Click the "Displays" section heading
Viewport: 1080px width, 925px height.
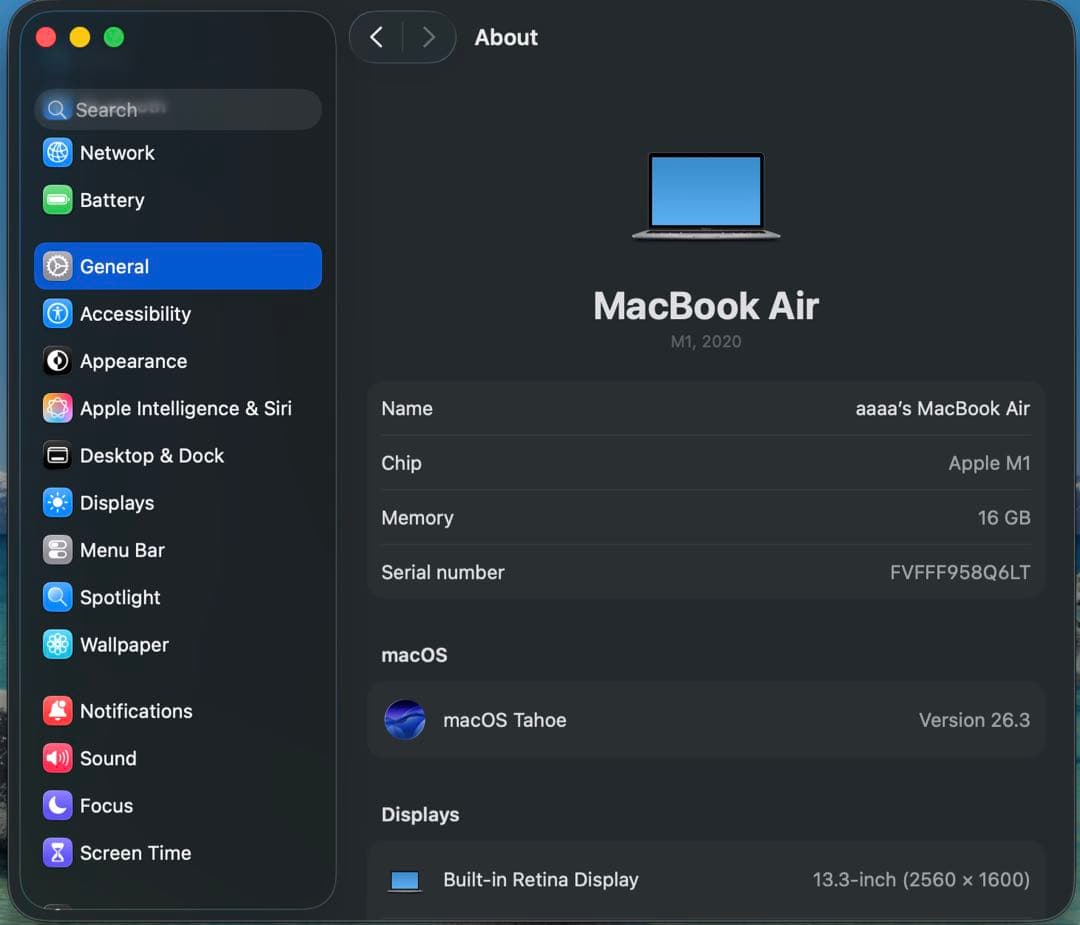pyautogui.click(x=420, y=815)
